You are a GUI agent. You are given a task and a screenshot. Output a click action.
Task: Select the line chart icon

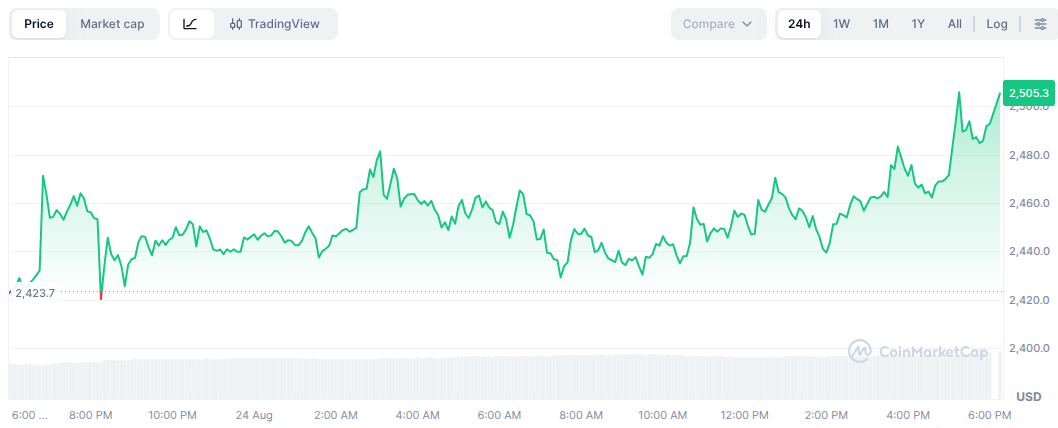191,24
